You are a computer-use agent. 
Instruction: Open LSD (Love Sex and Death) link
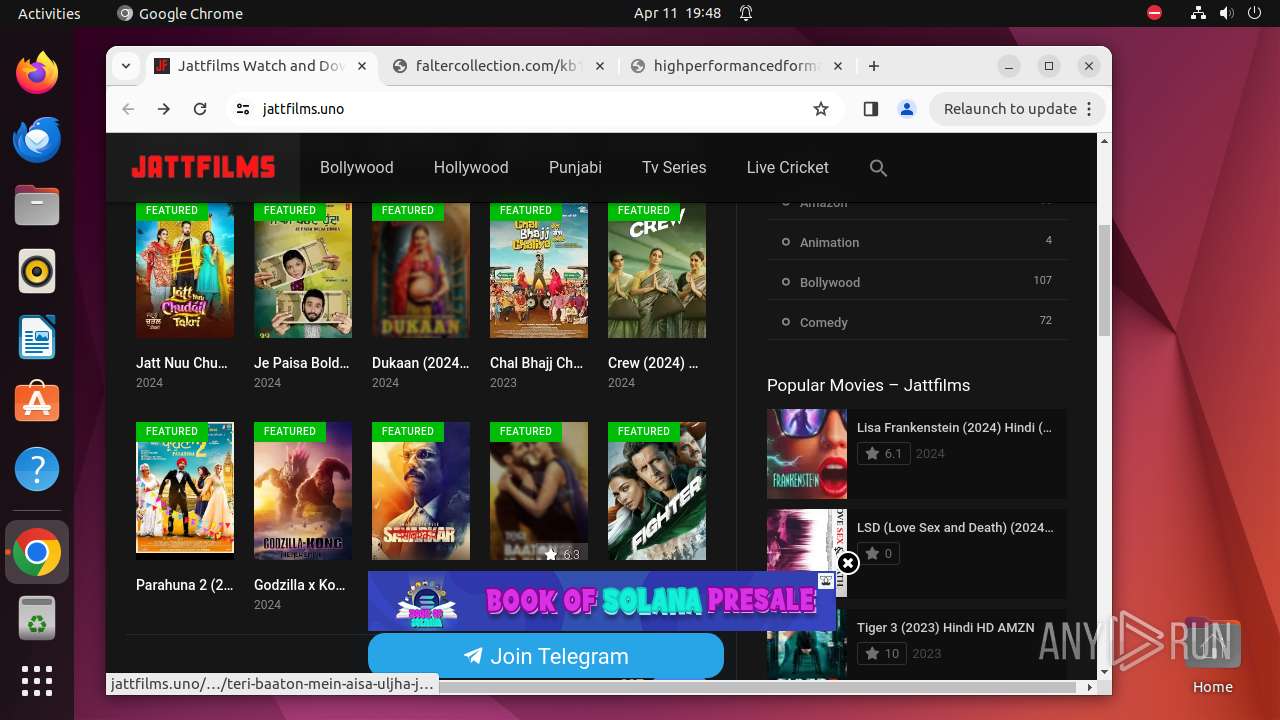(x=955, y=527)
